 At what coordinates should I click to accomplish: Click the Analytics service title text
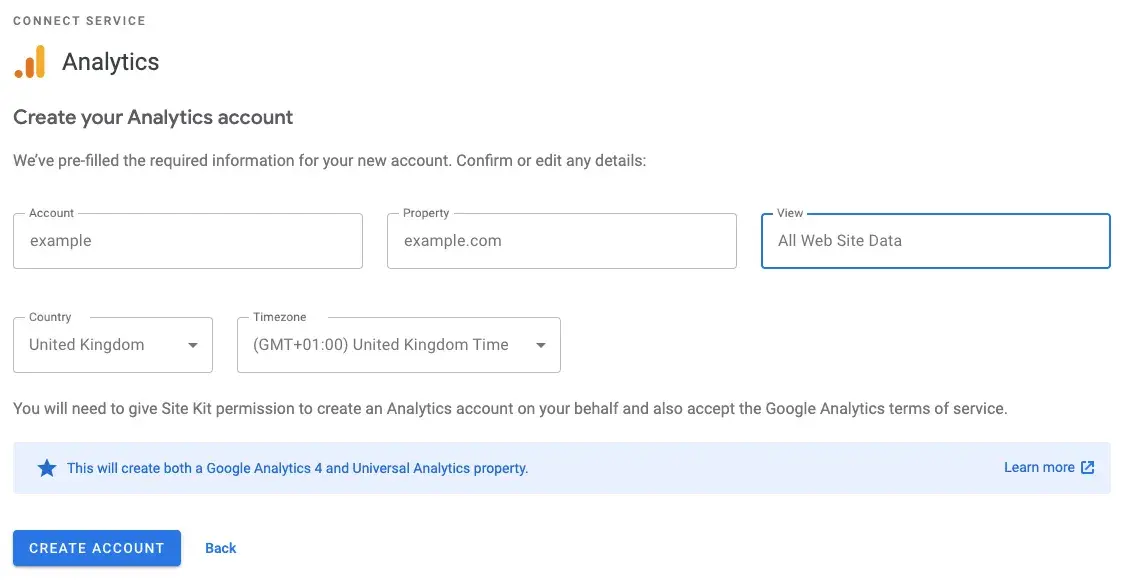coord(111,62)
